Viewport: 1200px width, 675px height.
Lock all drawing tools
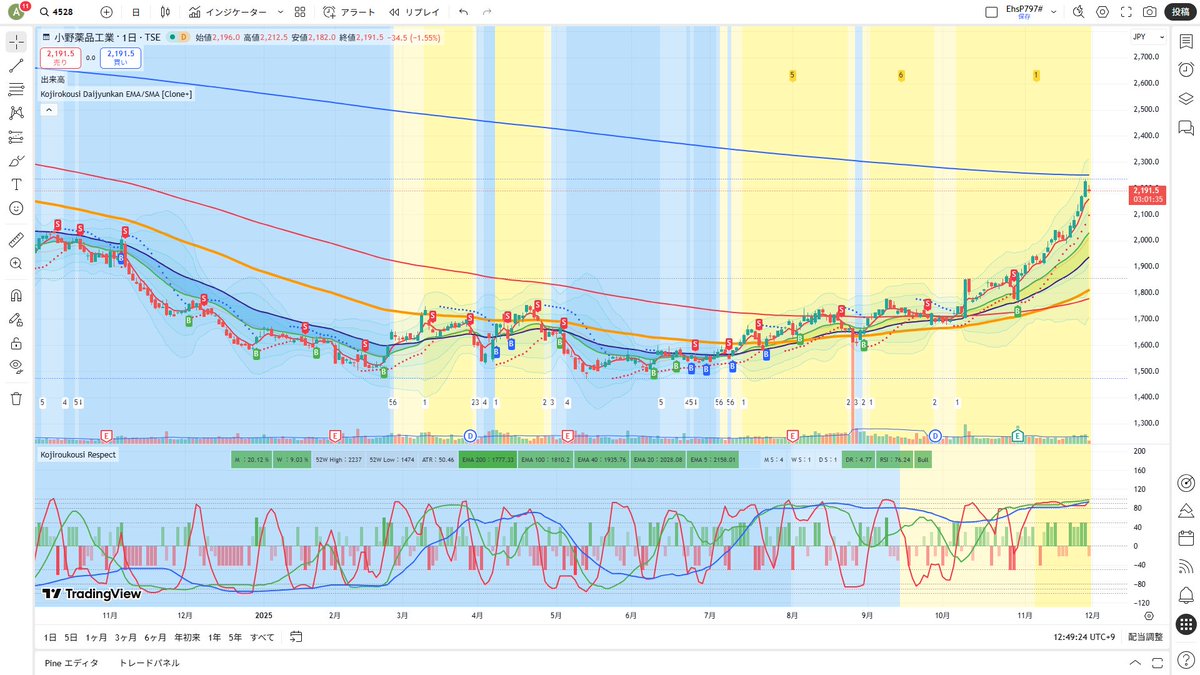pos(16,343)
